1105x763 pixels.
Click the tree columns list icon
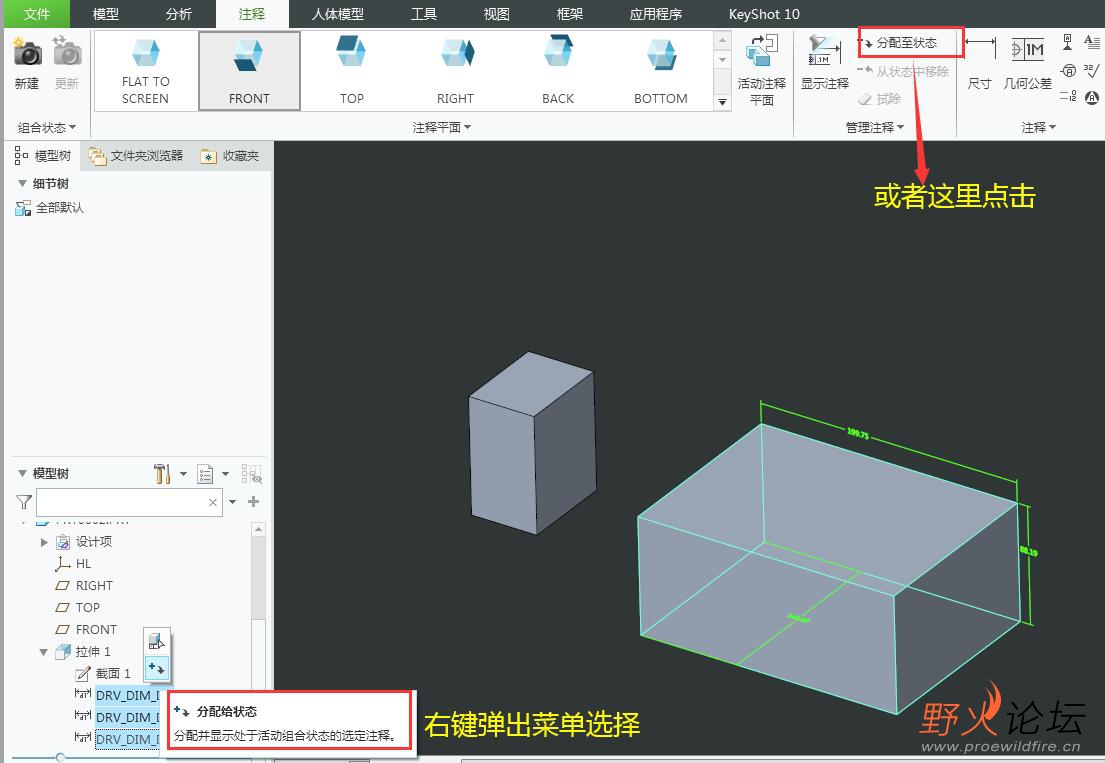coord(205,473)
